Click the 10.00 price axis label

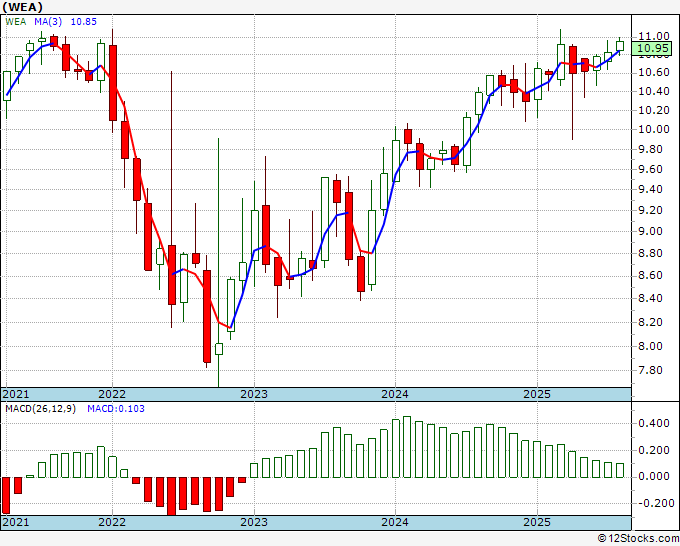pos(654,129)
